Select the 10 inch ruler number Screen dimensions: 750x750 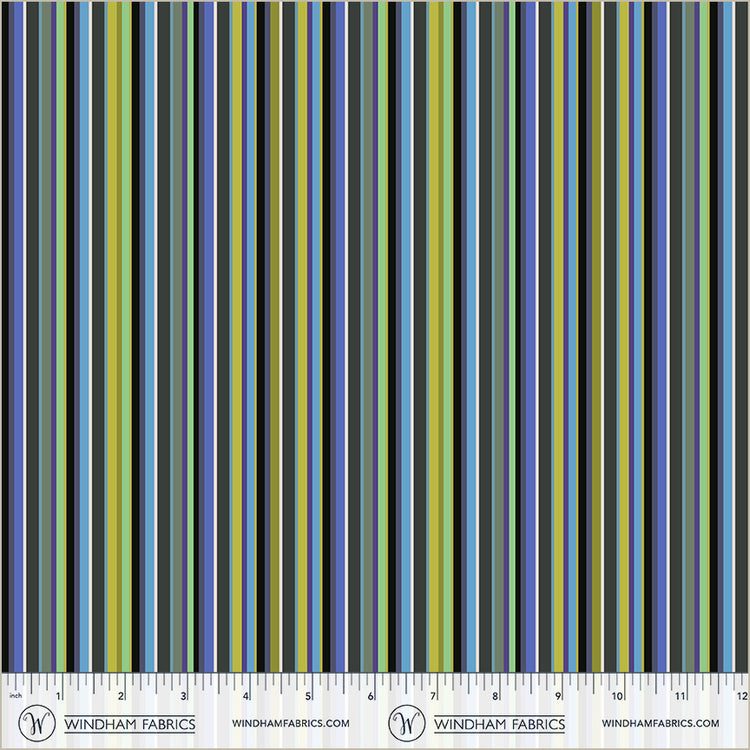tap(618, 694)
